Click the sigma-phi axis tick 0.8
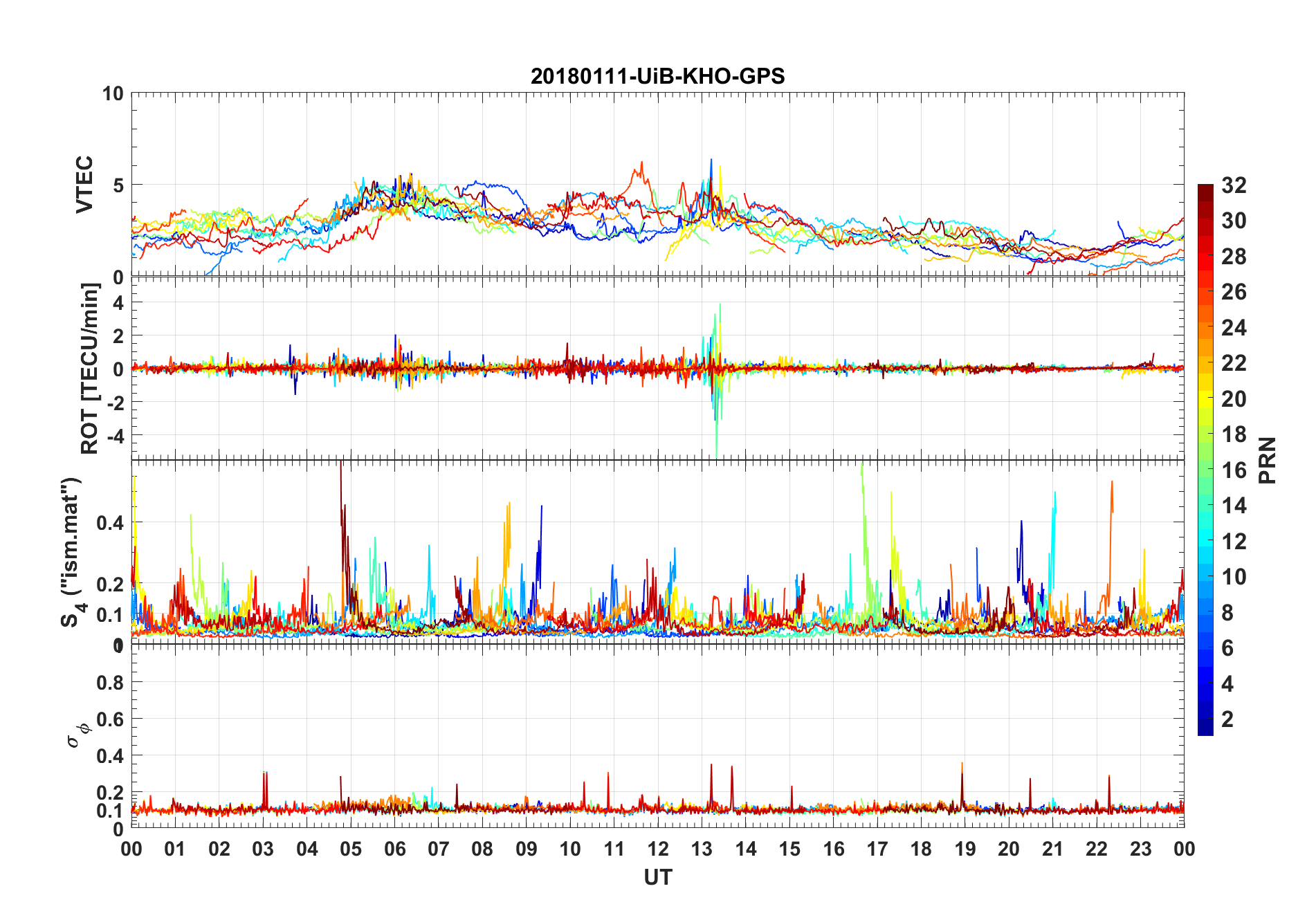This screenshot has width=1316, height=920. 111,683
